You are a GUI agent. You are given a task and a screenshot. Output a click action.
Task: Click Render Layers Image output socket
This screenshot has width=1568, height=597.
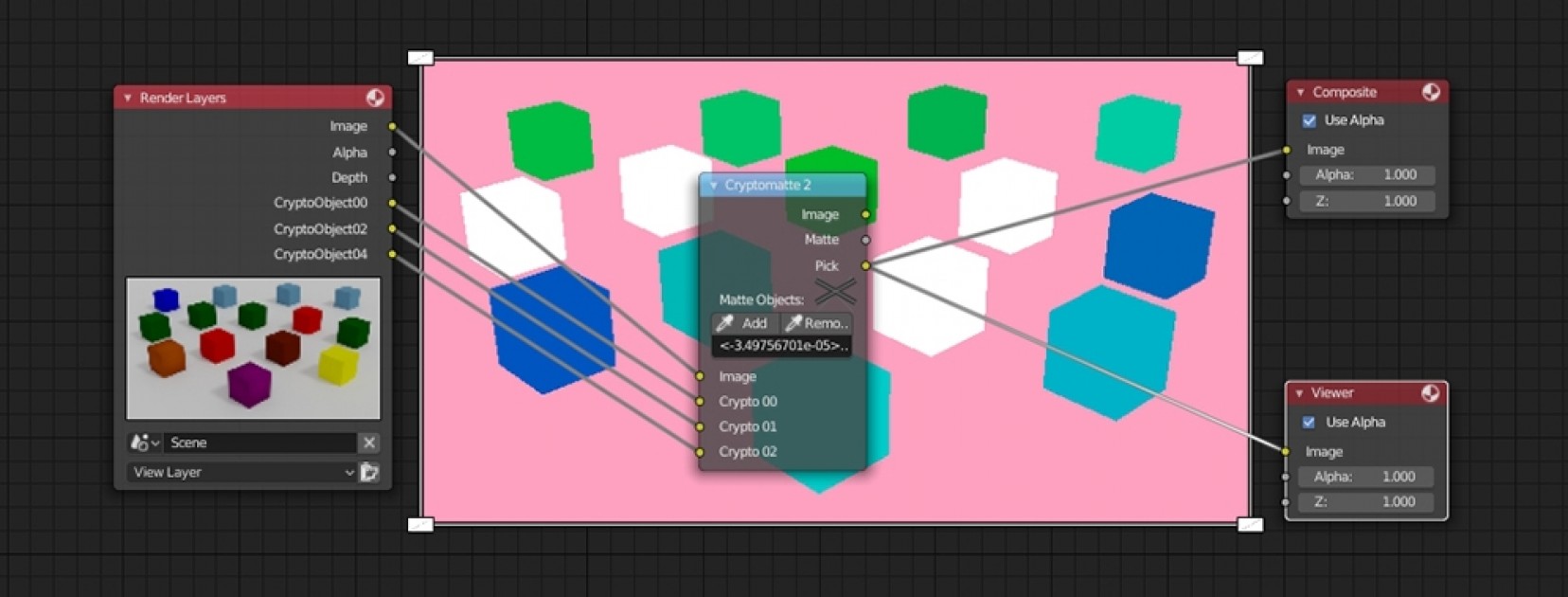[392, 126]
